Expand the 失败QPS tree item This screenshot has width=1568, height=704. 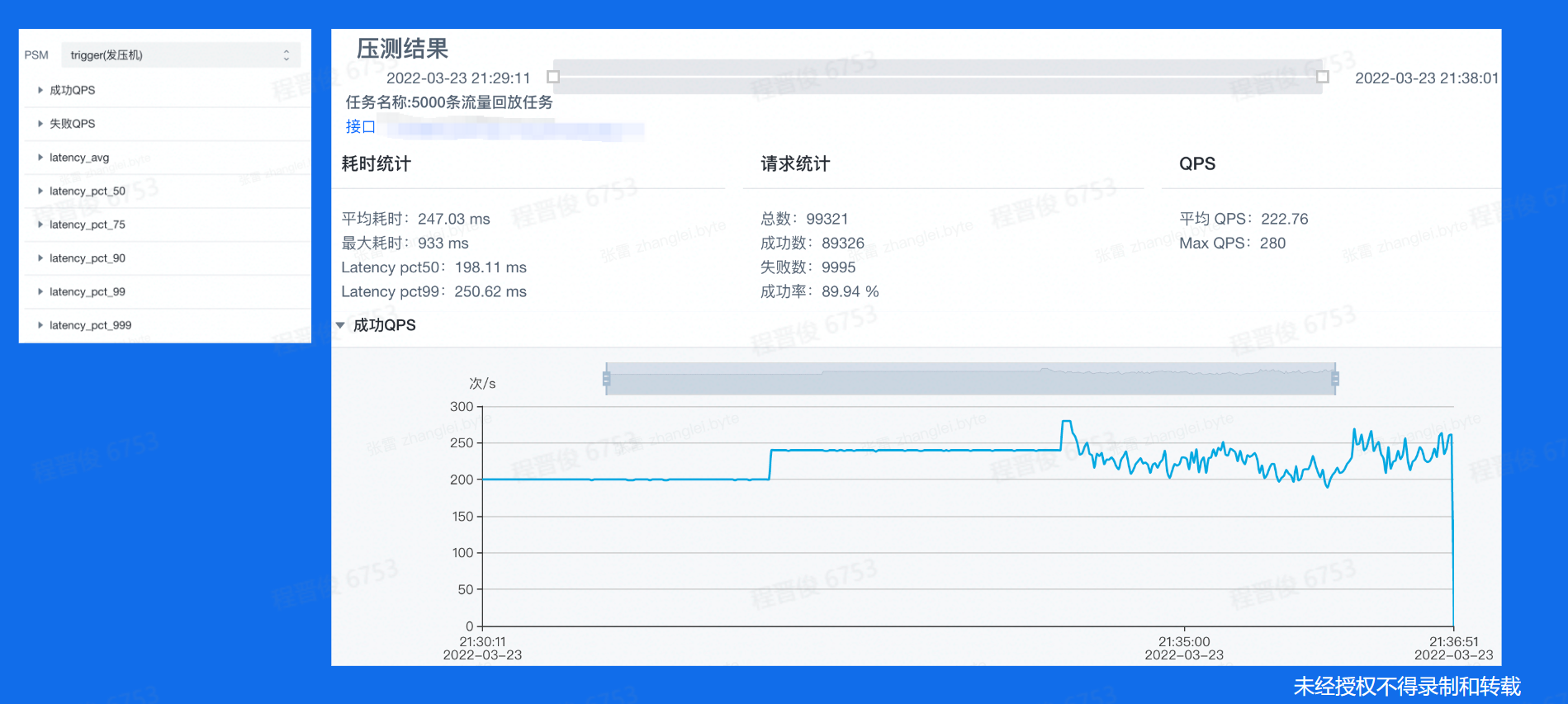40,124
